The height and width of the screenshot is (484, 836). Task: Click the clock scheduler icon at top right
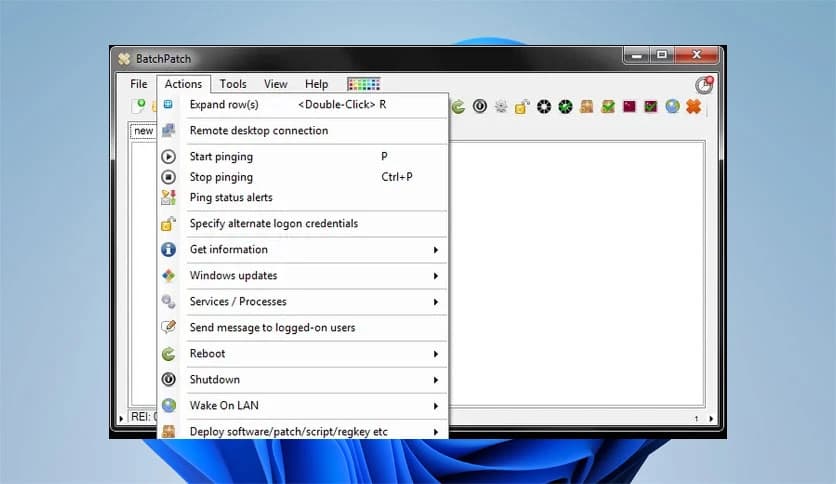704,85
